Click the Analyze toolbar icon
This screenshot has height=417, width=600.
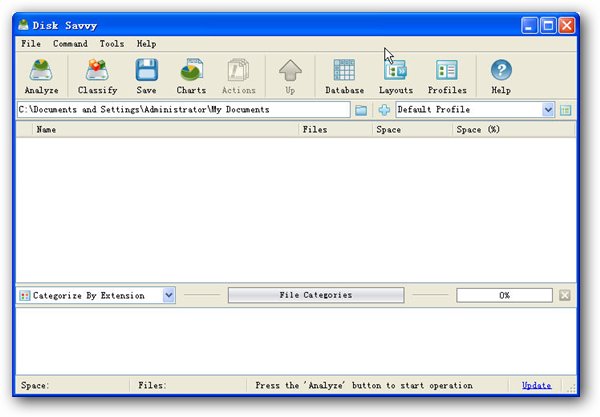click(x=41, y=76)
